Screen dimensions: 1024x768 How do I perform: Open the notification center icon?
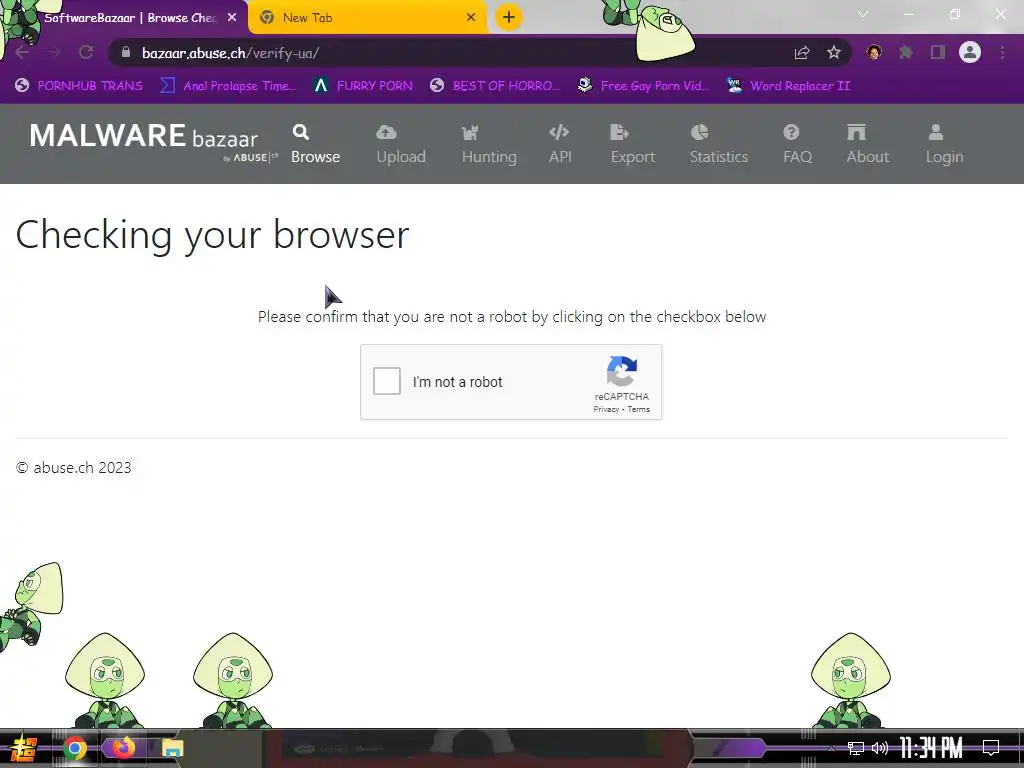pyautogui.click(x=991, y=748)
